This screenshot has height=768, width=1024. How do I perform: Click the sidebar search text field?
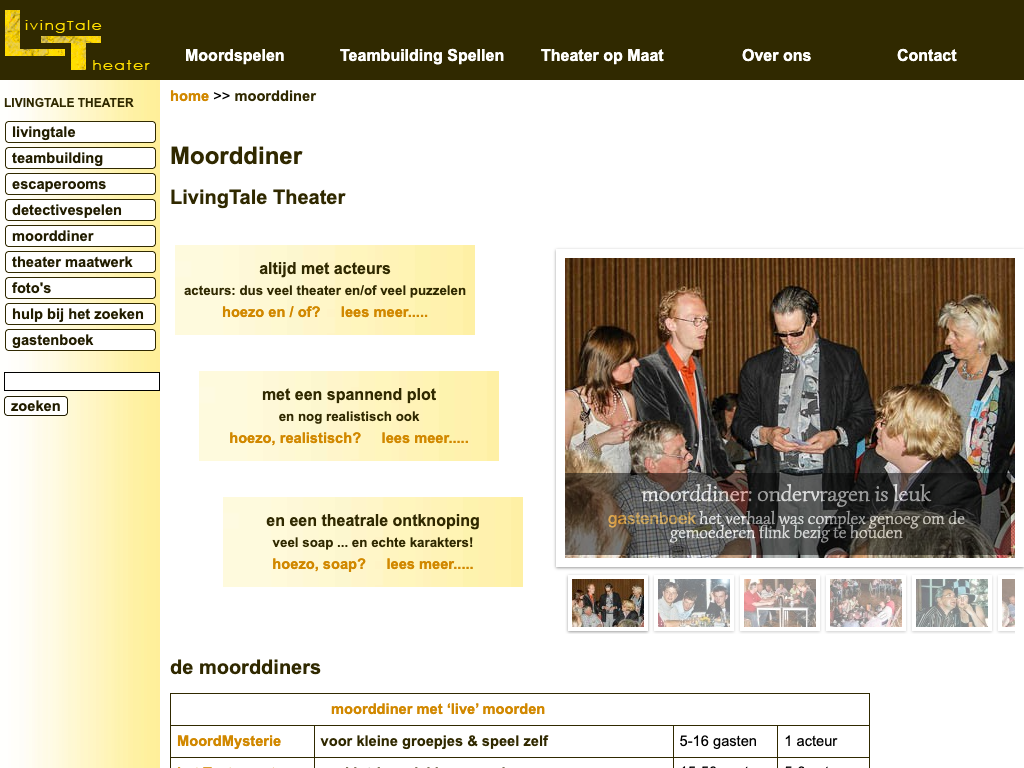[82, 381]
